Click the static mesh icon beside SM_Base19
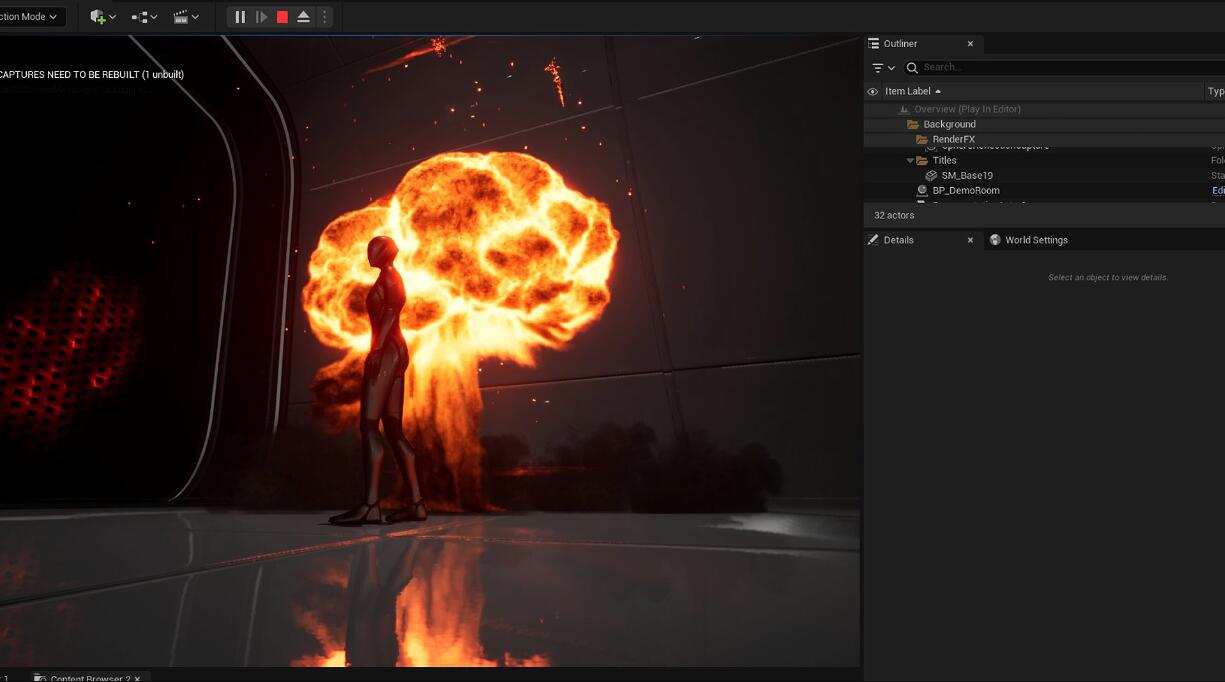Viewport: 1225px width, 682px height. coord(929,175)
